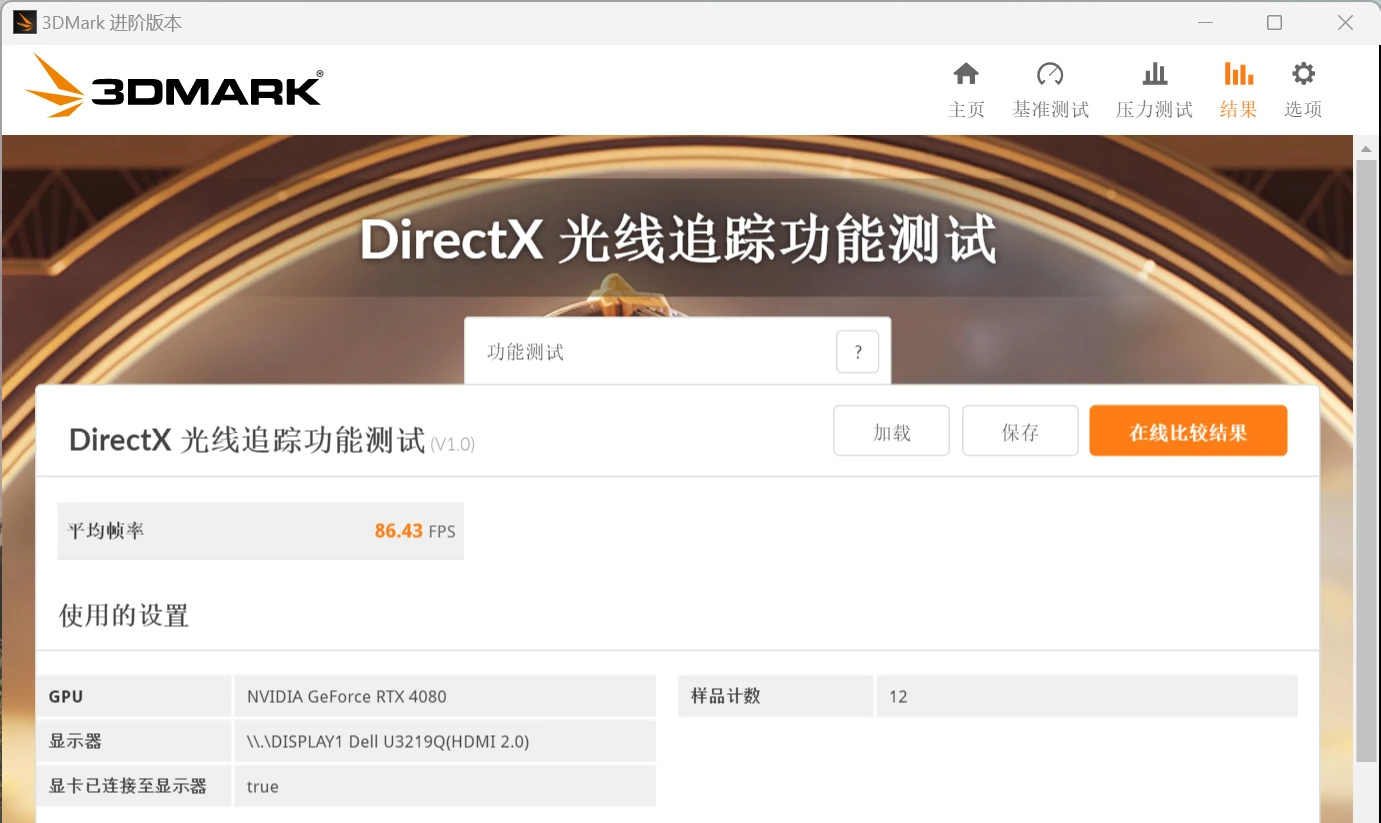Click the 3DMark logo
The image size is (1381, 823).
174,86
